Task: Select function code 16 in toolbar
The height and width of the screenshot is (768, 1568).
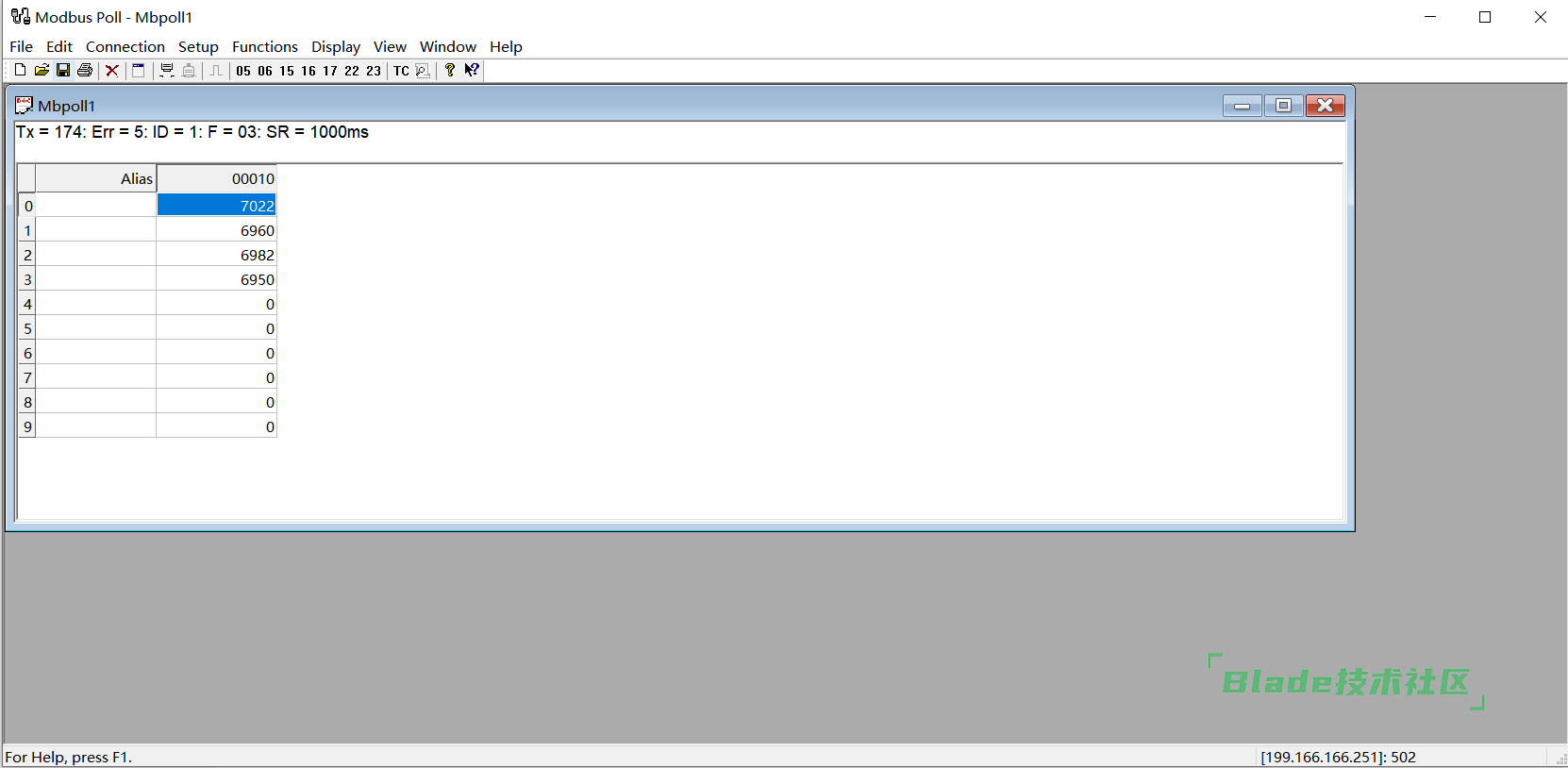Action: (309, 71)
